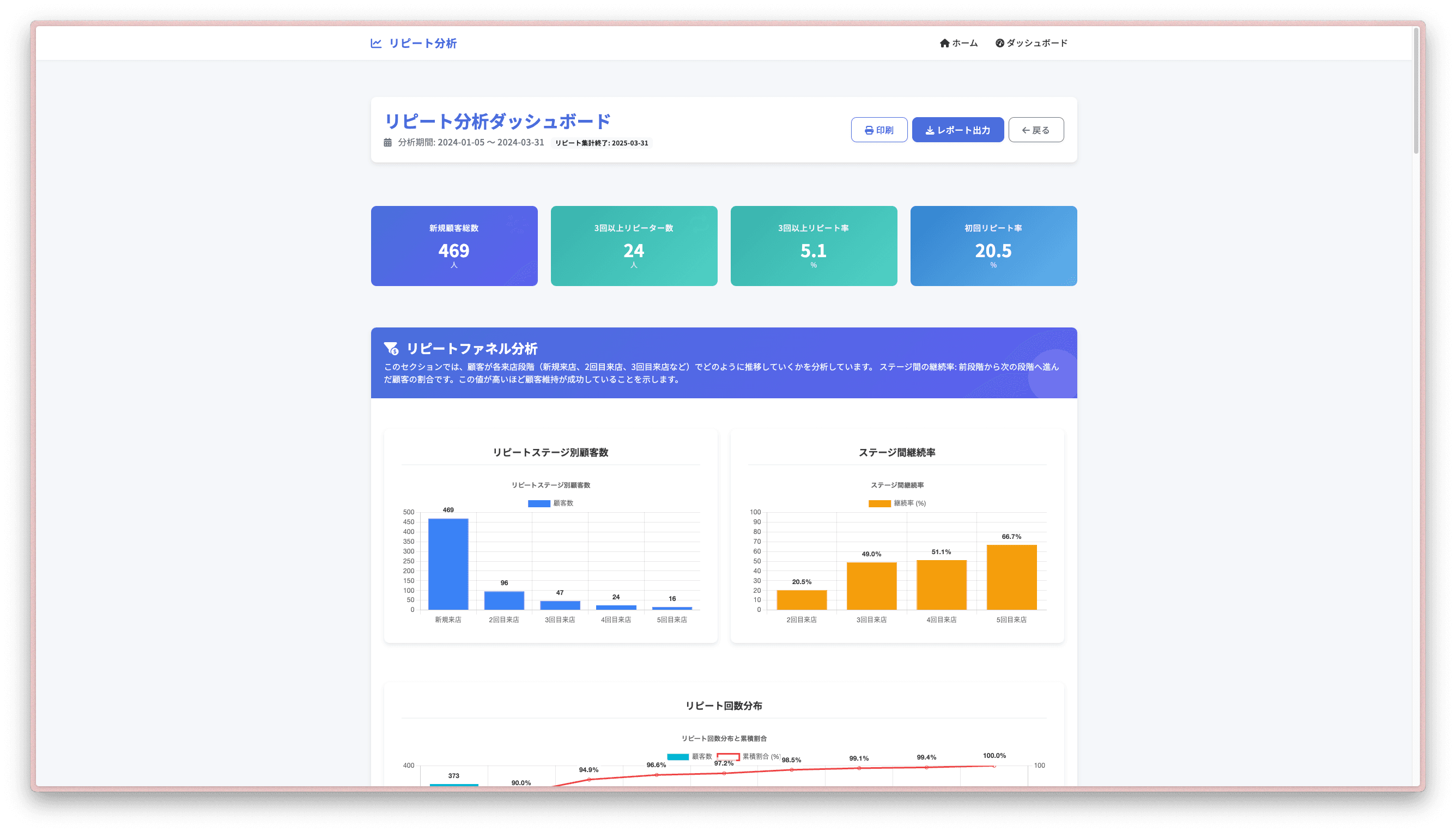Click the 新規来店 bar labeled 469
Screen dimensions: 1456x832
pyautogui.click(x=448, y=564)
